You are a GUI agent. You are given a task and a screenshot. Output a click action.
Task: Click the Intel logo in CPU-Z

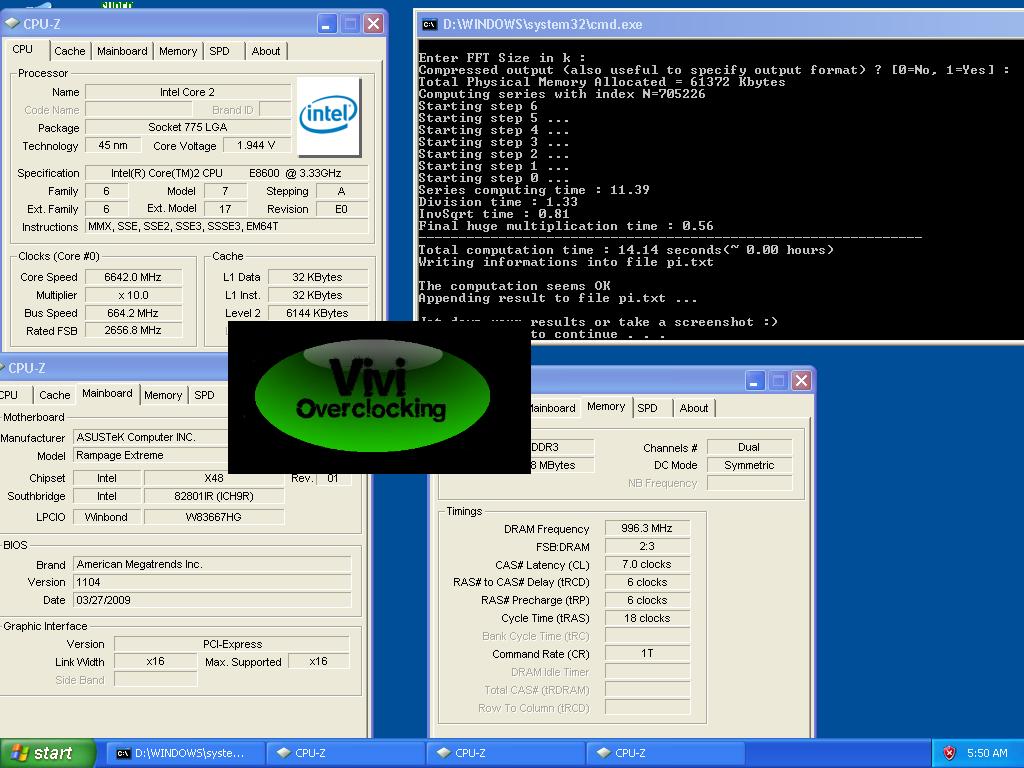click(329, 117)
